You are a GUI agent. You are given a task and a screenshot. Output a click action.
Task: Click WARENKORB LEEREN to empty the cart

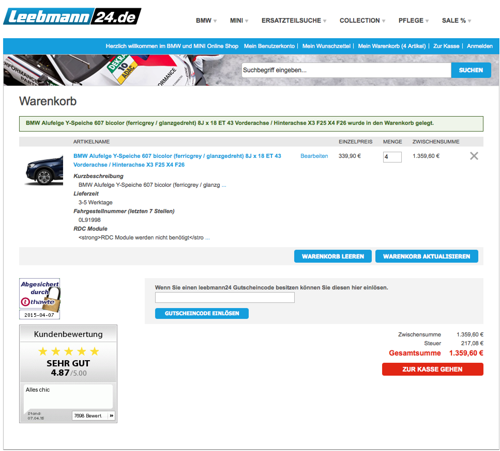tap(333, 256)
